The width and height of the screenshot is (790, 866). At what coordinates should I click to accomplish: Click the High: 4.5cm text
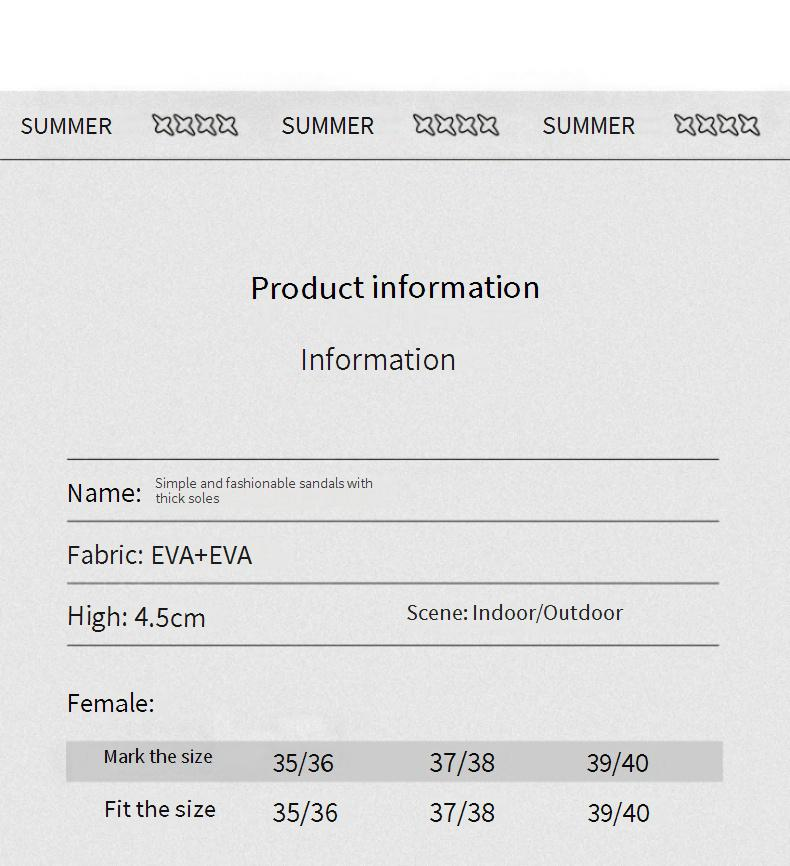[x=136, y=617]
